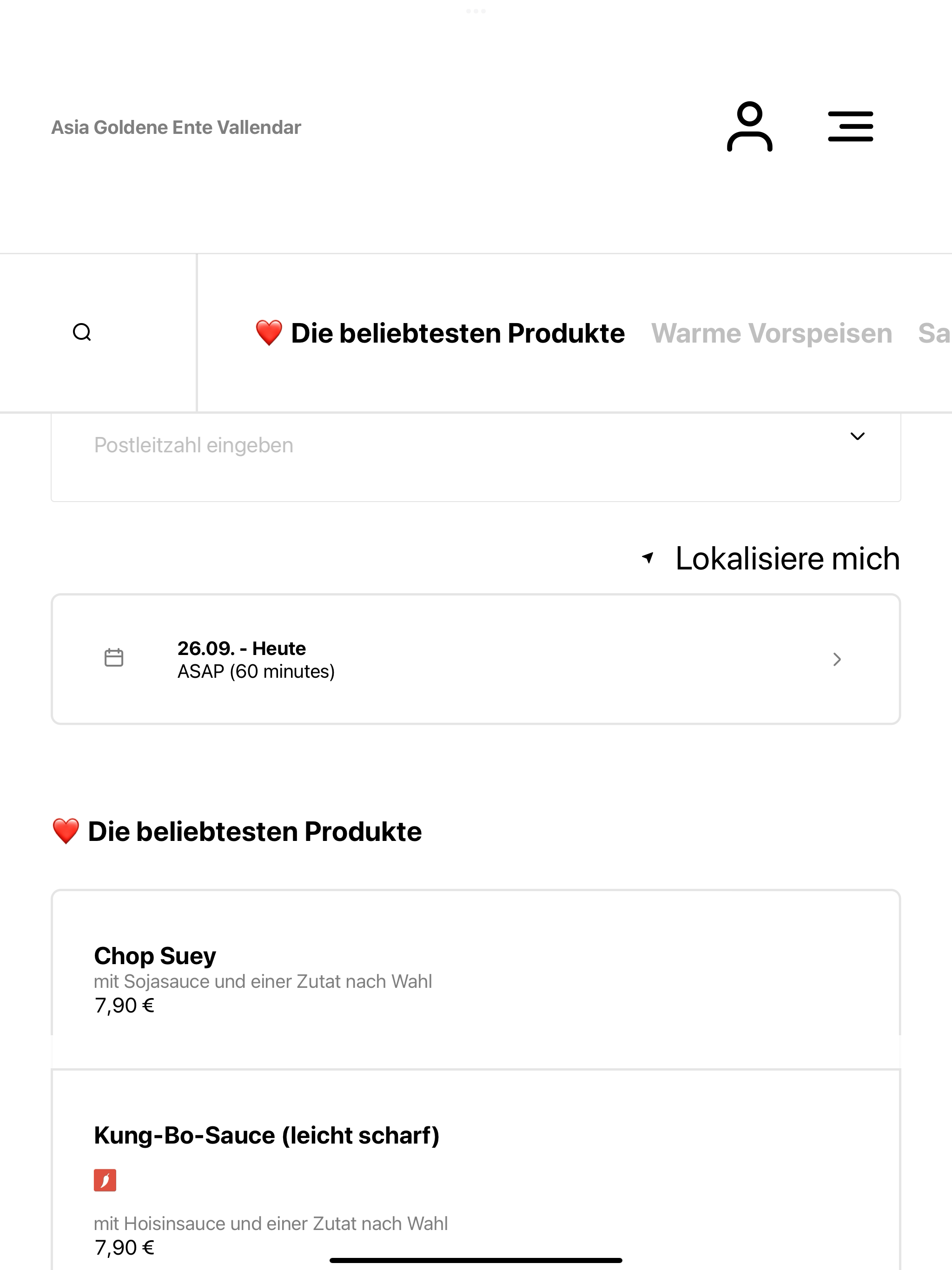Open the hamburger menu
Screen dimensions: 952x1270
tap(850, 127)
